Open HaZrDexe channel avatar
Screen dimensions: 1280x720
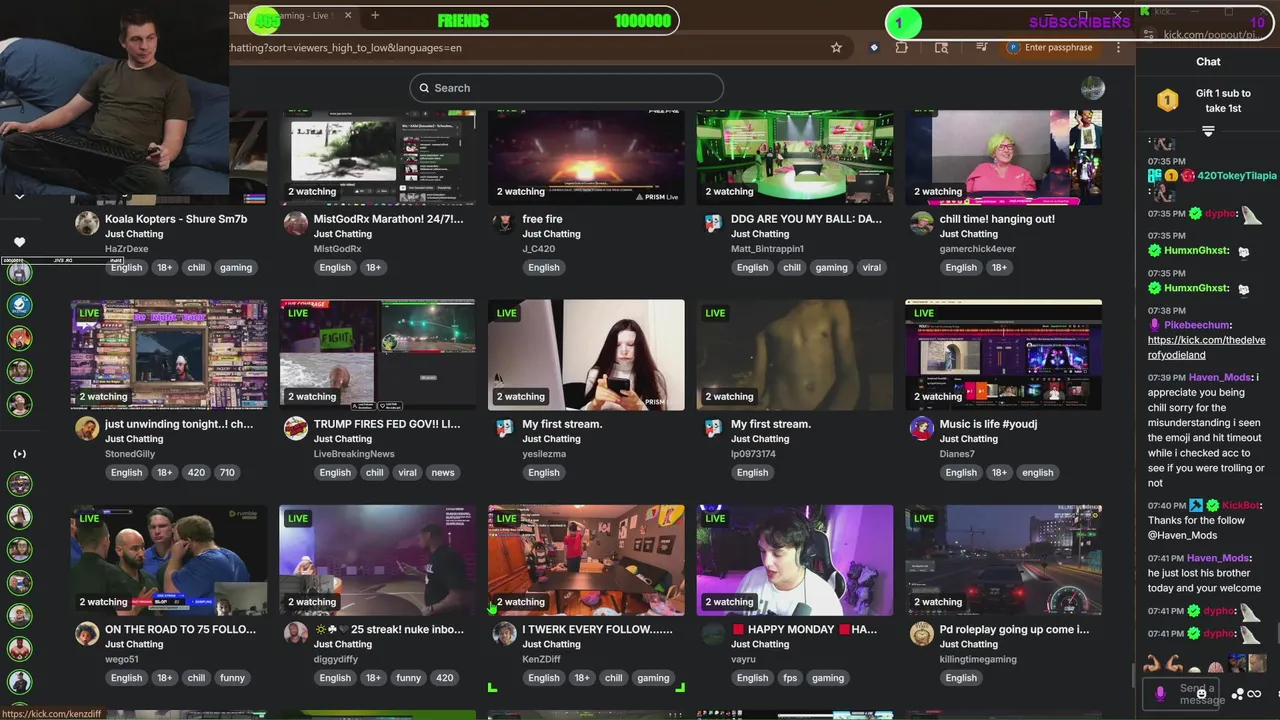pos(87,223)
